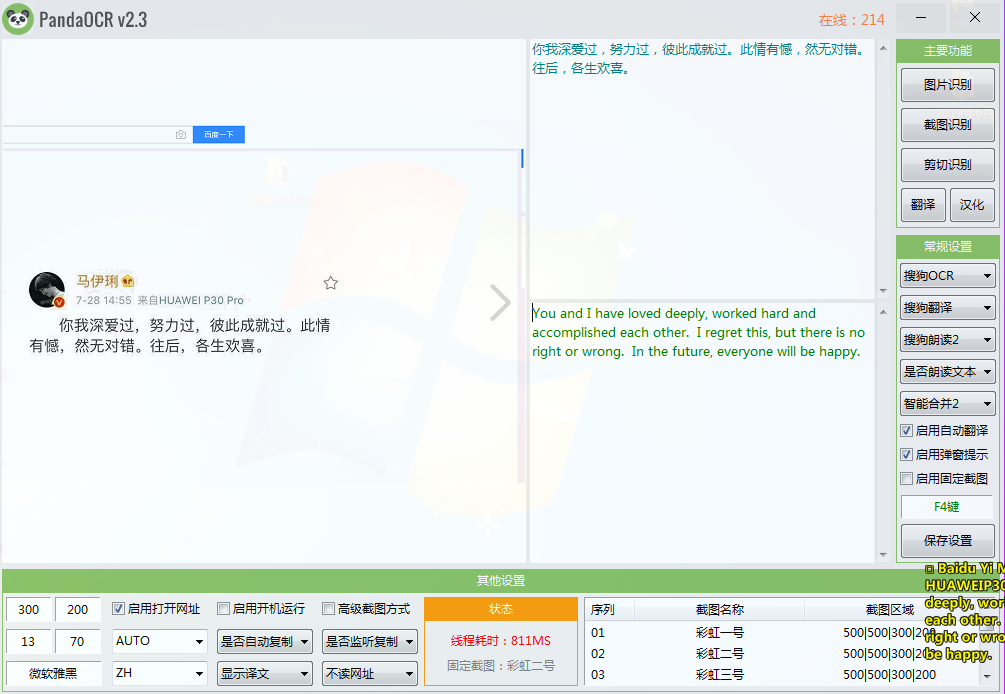Click down arrow of translation text scrollbar
This screenshot has height=694, width=1005.
point(883,555)
